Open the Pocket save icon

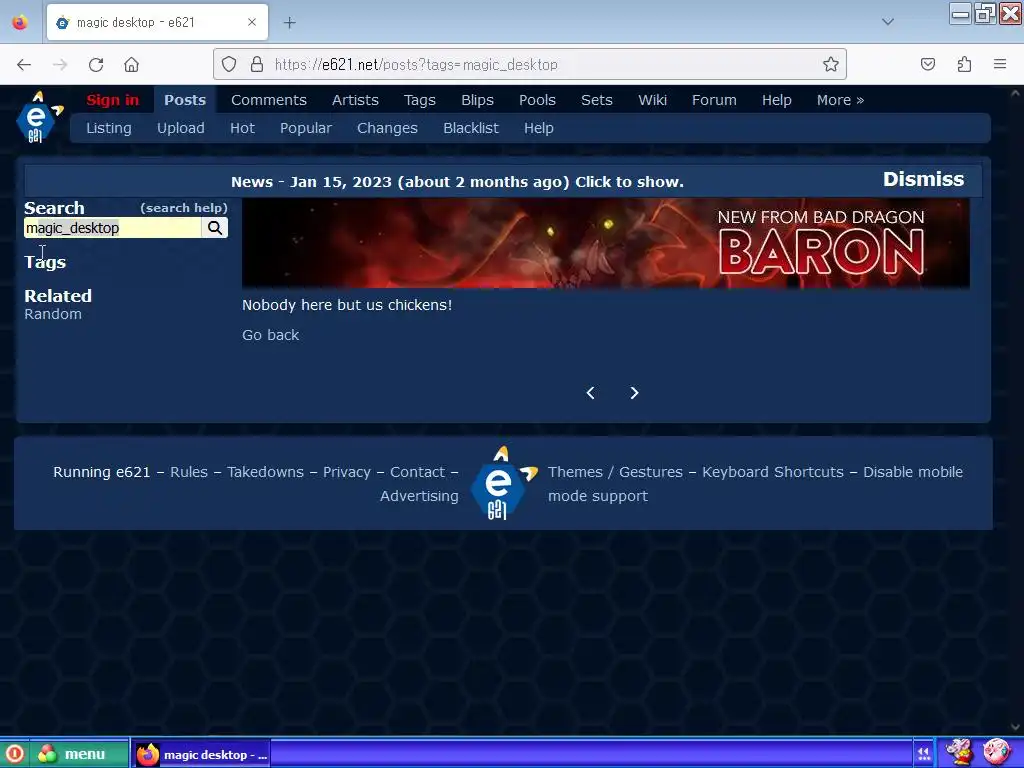(x=928, y=64)
